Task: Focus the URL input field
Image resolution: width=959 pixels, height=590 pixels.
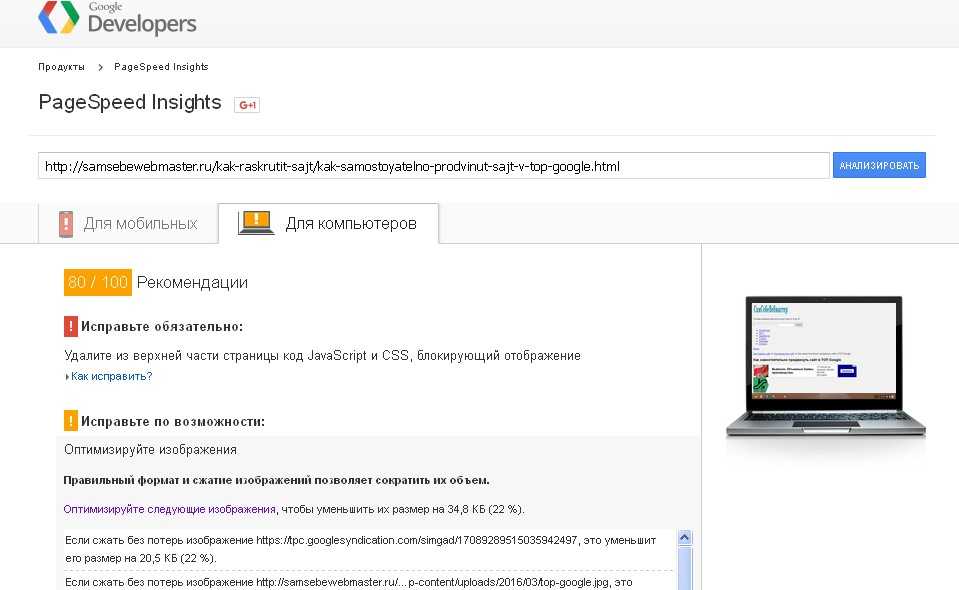Action: pos(433,166)
